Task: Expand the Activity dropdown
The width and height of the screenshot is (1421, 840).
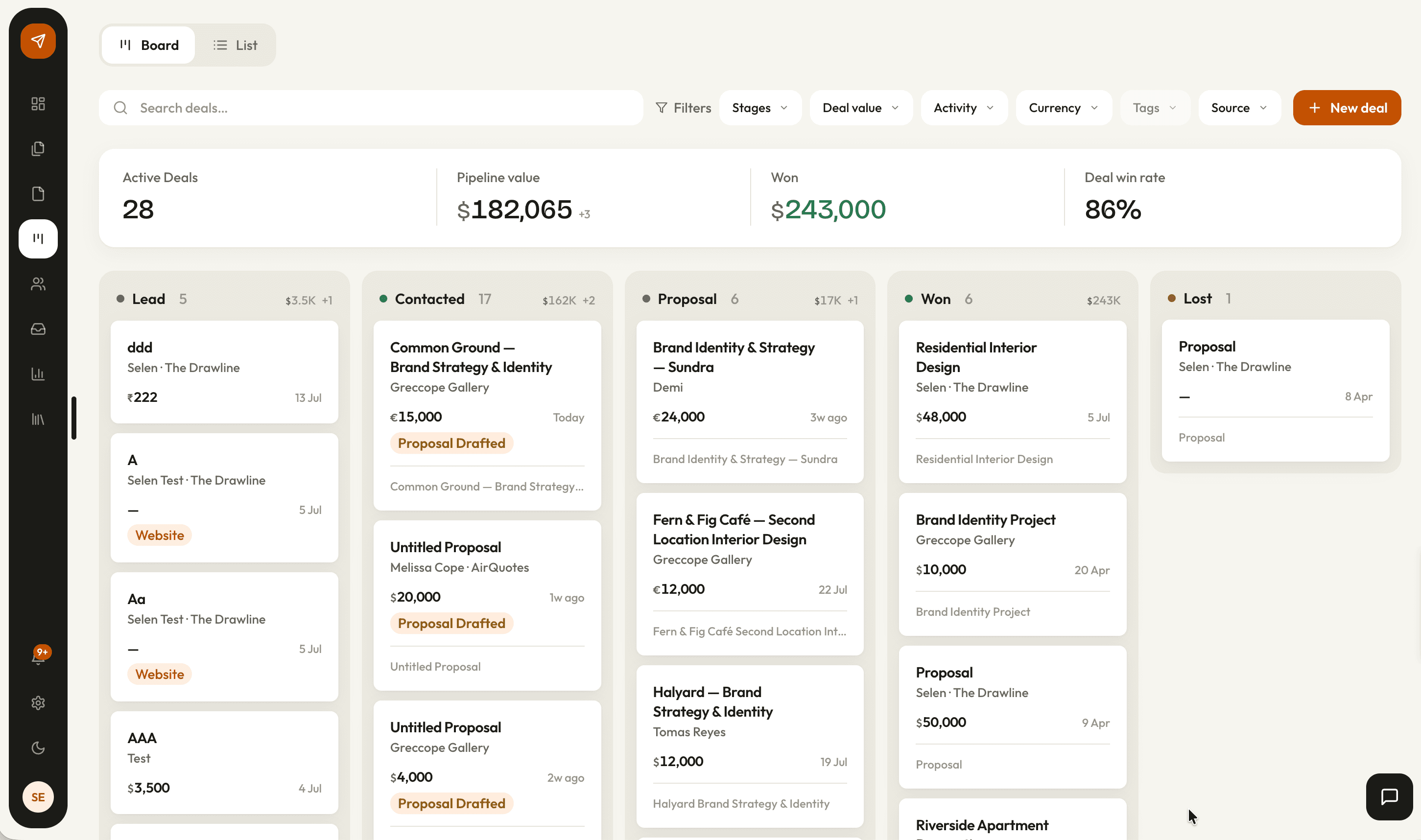Action: (x=964, y=108)
